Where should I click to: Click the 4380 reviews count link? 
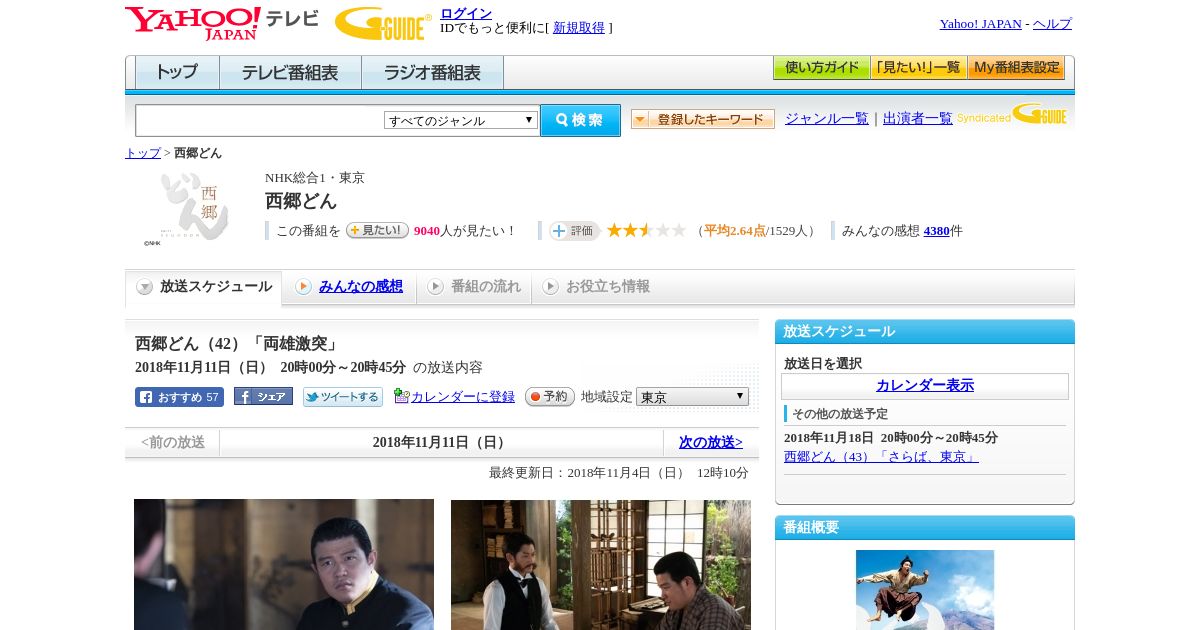tap(937, 231)
